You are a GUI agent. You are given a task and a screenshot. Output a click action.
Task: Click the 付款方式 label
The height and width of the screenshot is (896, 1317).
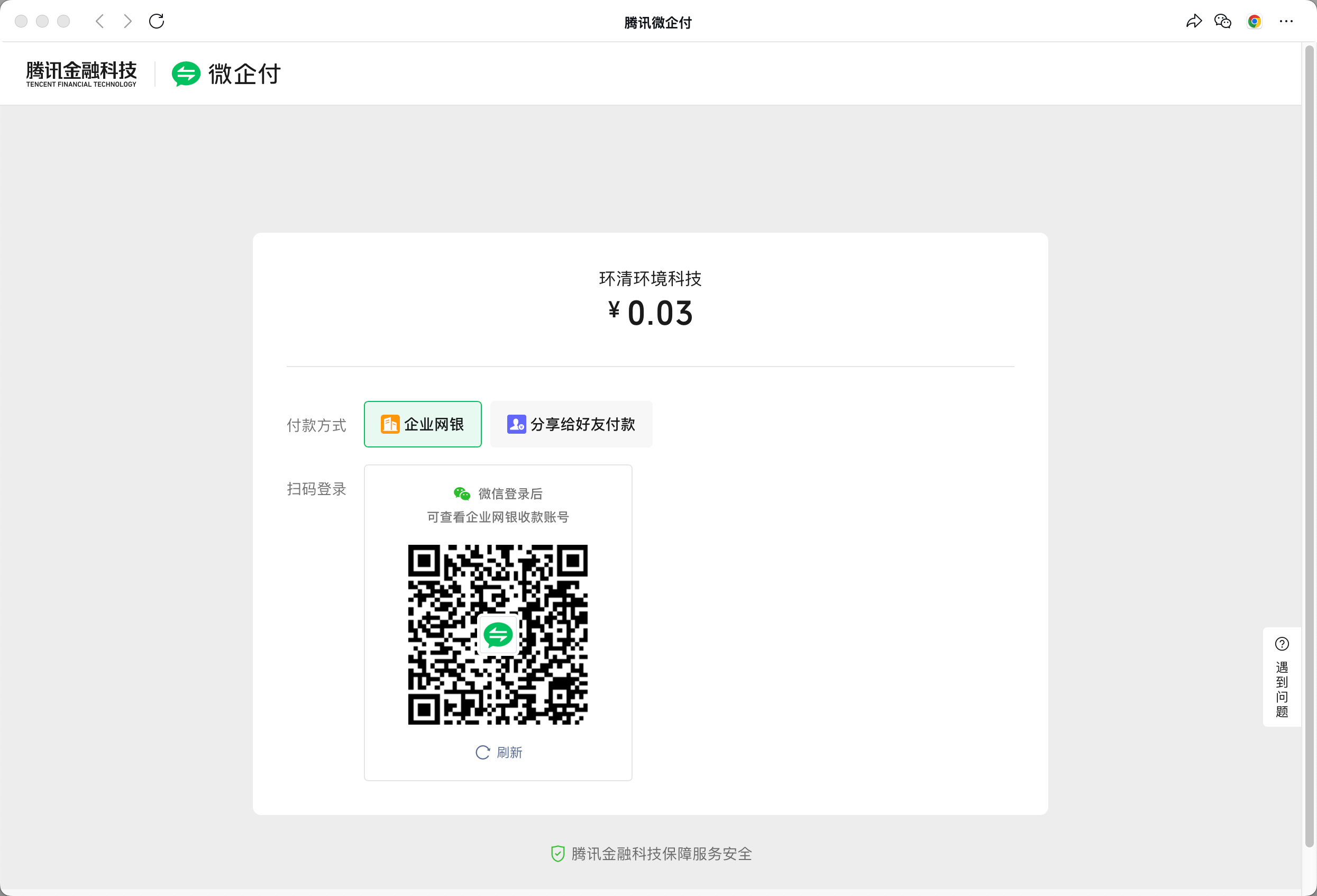(316, 426)
